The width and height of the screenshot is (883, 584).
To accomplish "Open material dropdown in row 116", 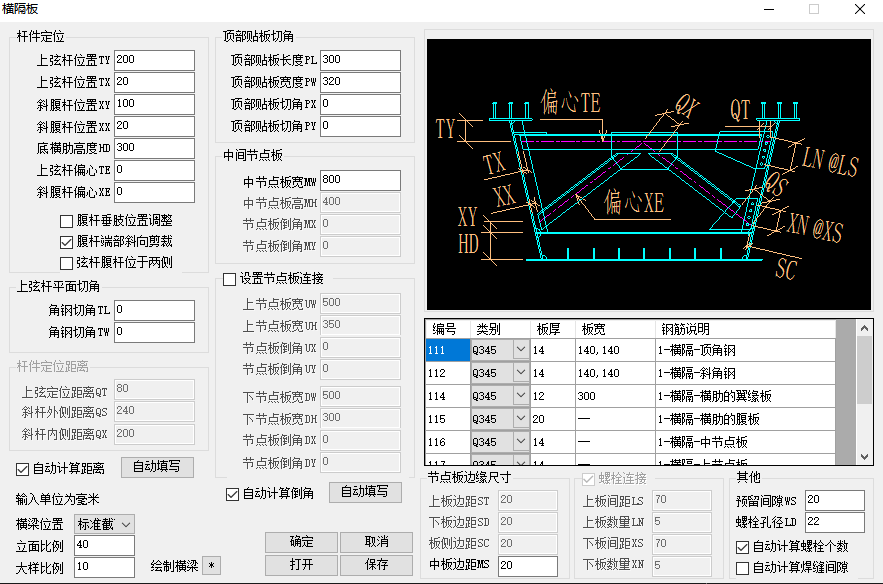I will [x=520, y=442].
